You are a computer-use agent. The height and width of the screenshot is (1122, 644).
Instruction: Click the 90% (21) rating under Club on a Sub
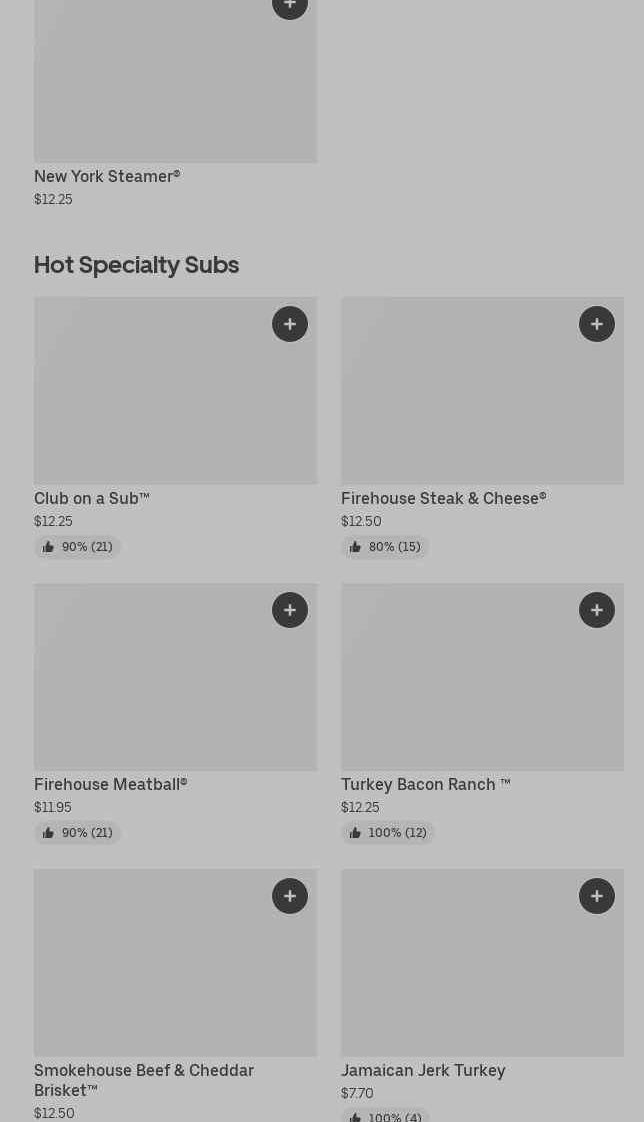coord(78,547)
